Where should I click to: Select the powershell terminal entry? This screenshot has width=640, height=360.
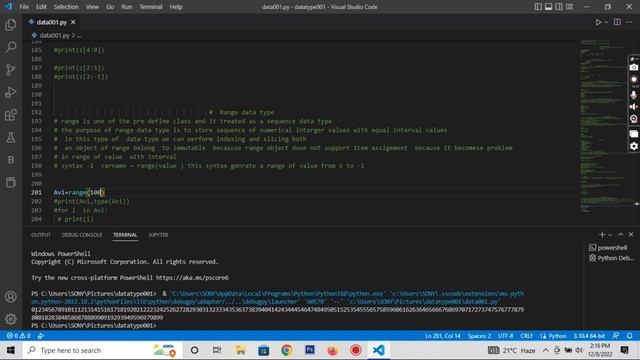[608, 248]
